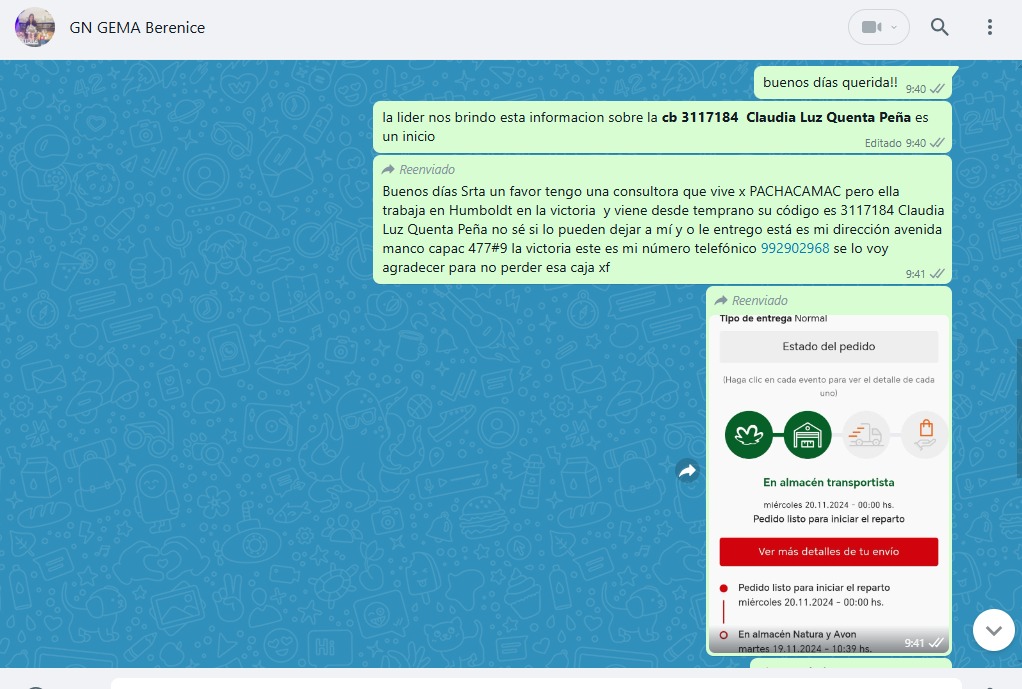Click the contact name GN GEMA Berenice
The image size is (1022, 689).
click(137, 28)
